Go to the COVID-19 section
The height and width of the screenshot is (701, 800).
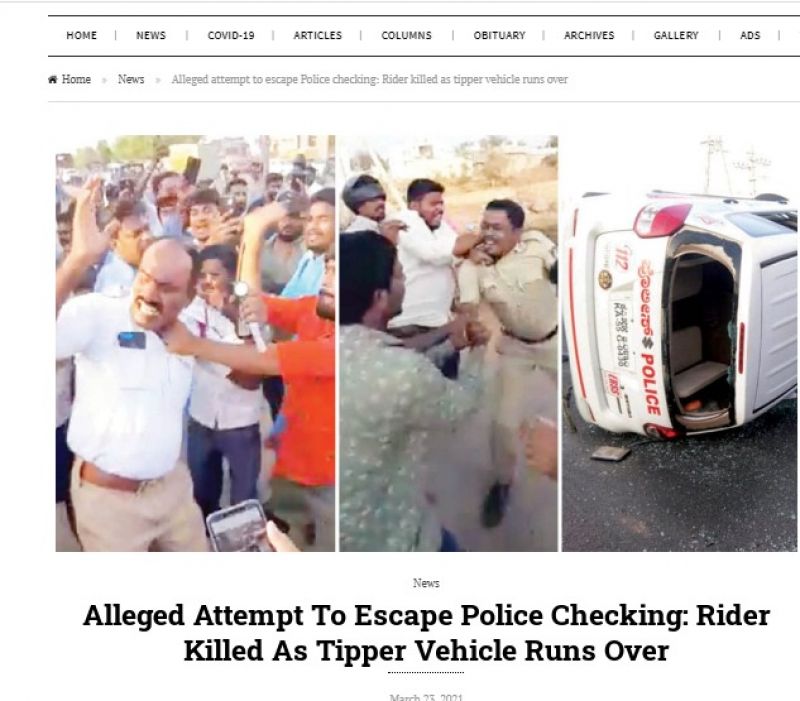(231, 35)
